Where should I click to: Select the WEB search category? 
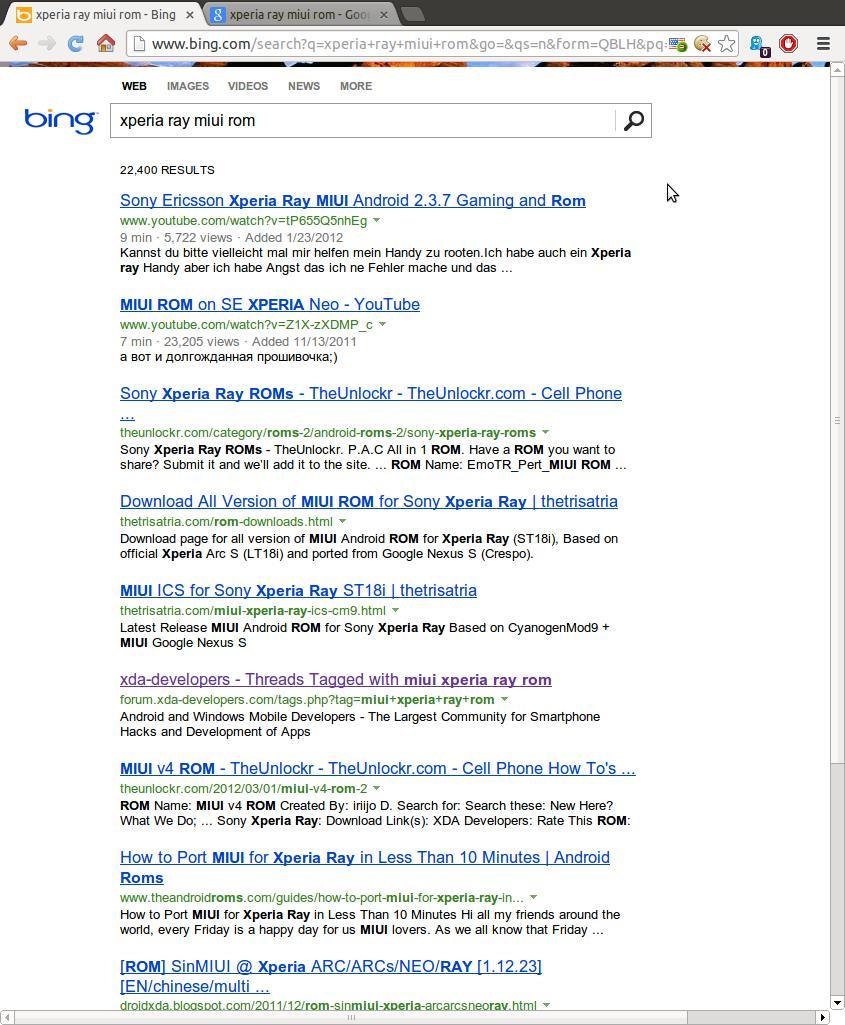tap(134, 86)
